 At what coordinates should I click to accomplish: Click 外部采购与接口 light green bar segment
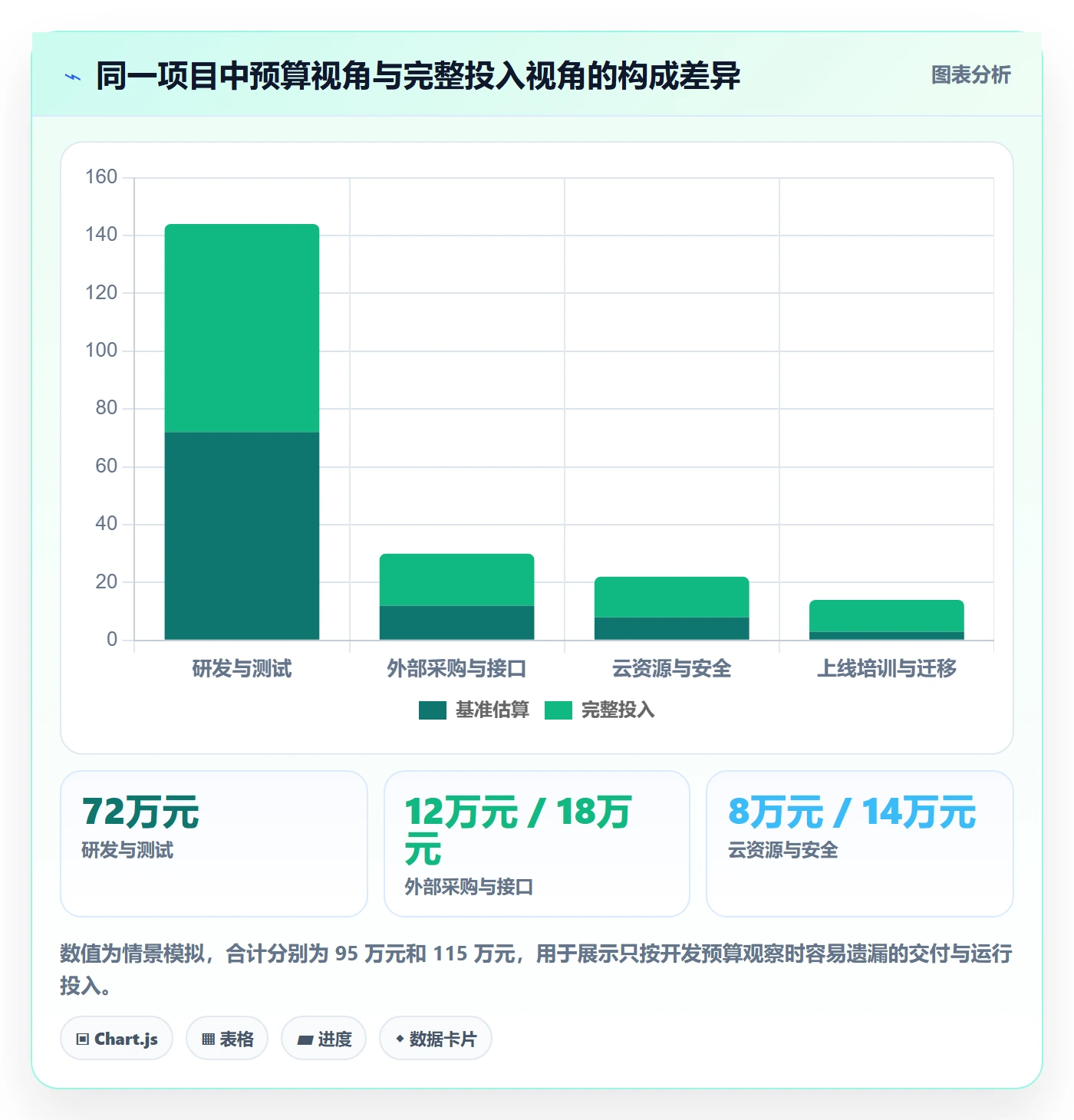click(x=457, y=580)
